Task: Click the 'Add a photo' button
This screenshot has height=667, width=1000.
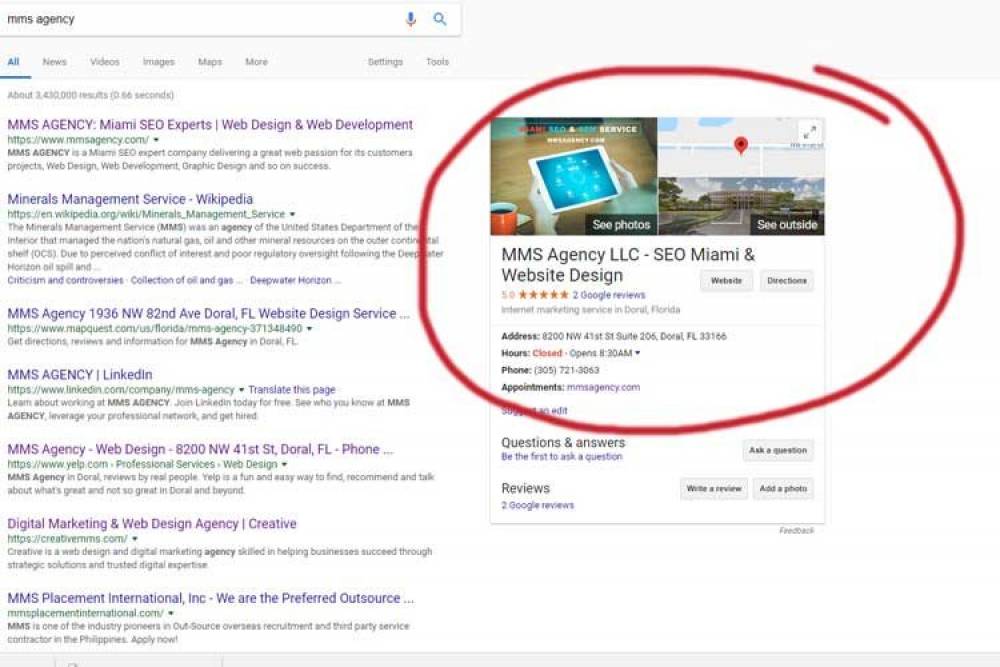Action: pyautogui.click(x=783, y=488)
